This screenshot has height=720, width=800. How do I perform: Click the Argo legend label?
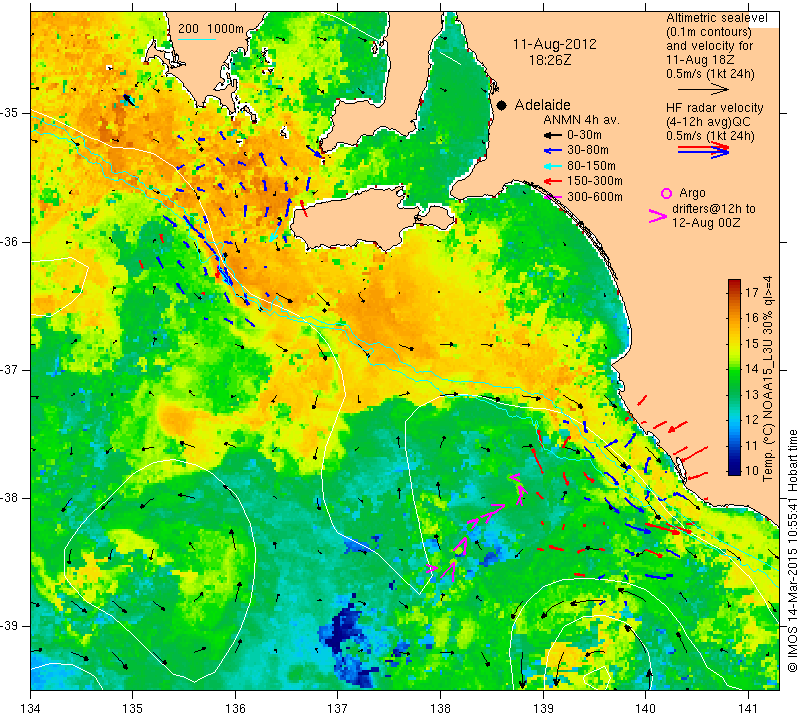(692, 193)
